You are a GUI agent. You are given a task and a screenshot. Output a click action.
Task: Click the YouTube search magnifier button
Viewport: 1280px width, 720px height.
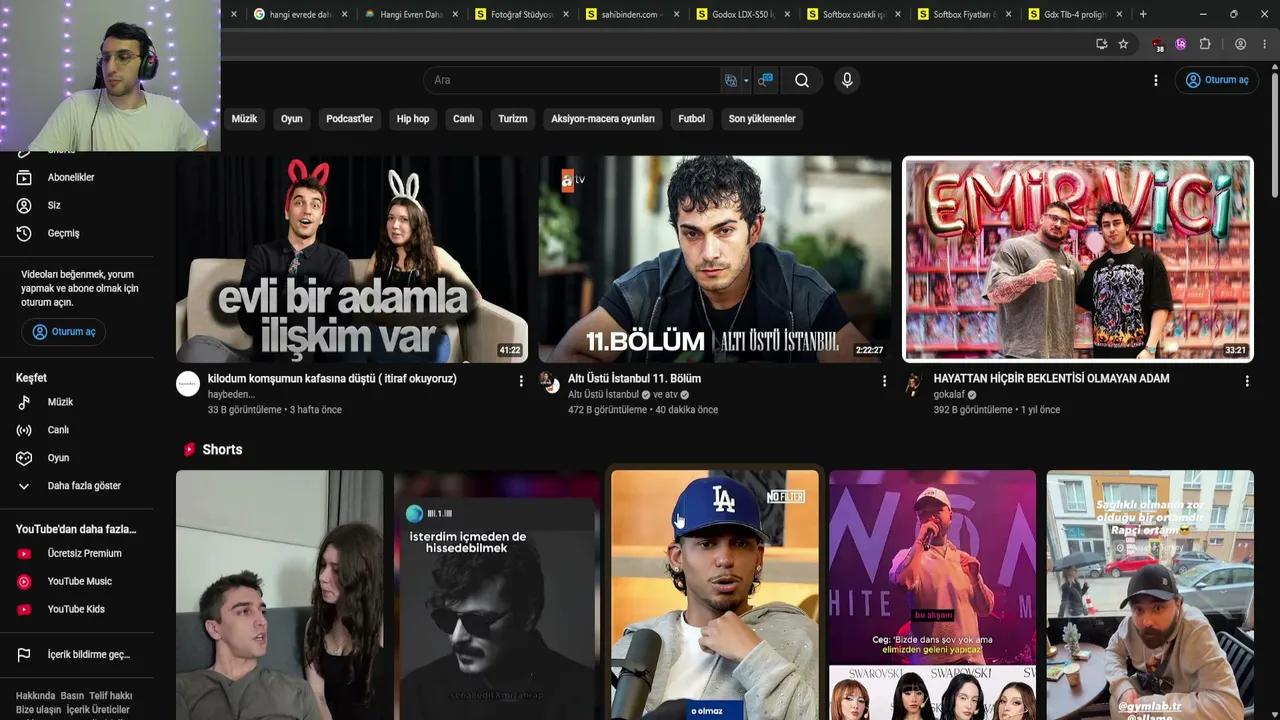point(802,80)
